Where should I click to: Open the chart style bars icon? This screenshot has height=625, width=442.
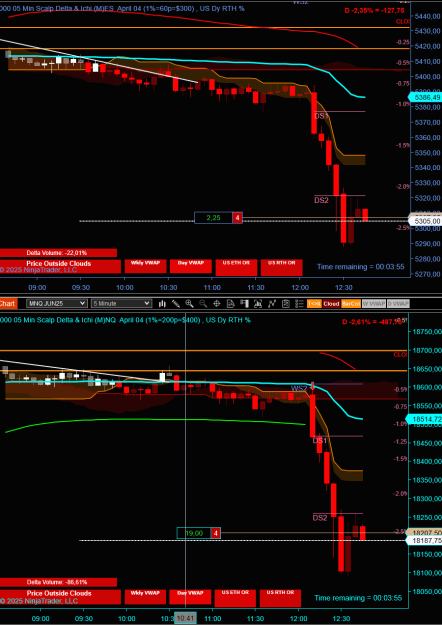(x=162, y=304)
